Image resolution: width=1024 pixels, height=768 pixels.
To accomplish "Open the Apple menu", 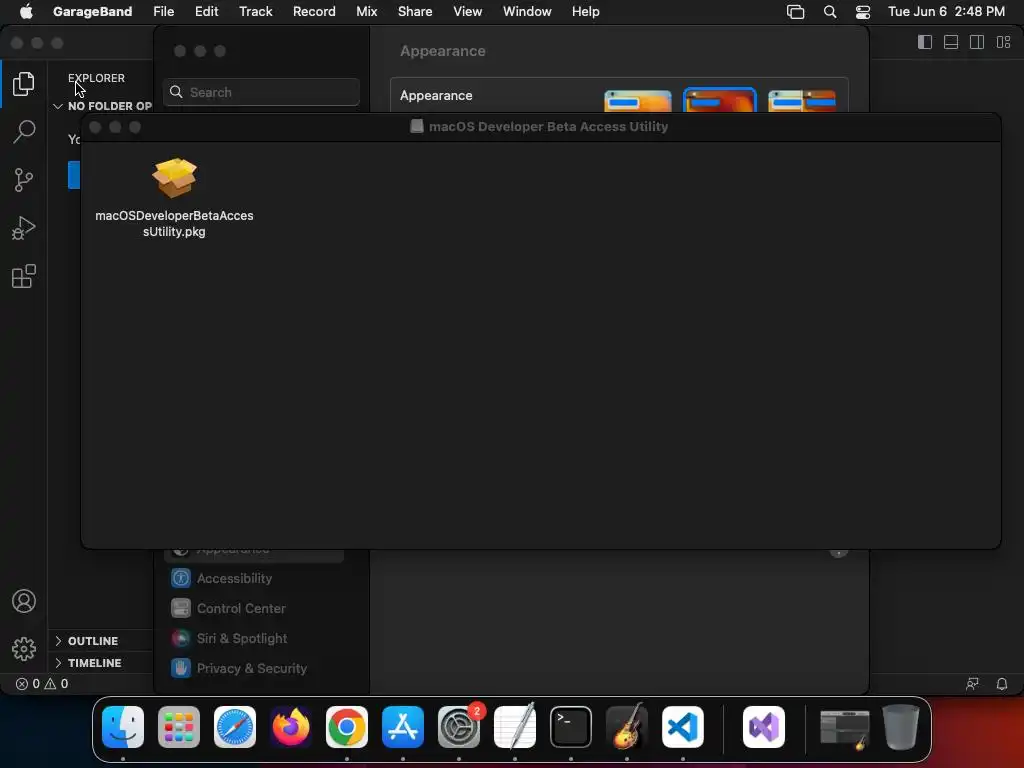I will pos(26,11).
